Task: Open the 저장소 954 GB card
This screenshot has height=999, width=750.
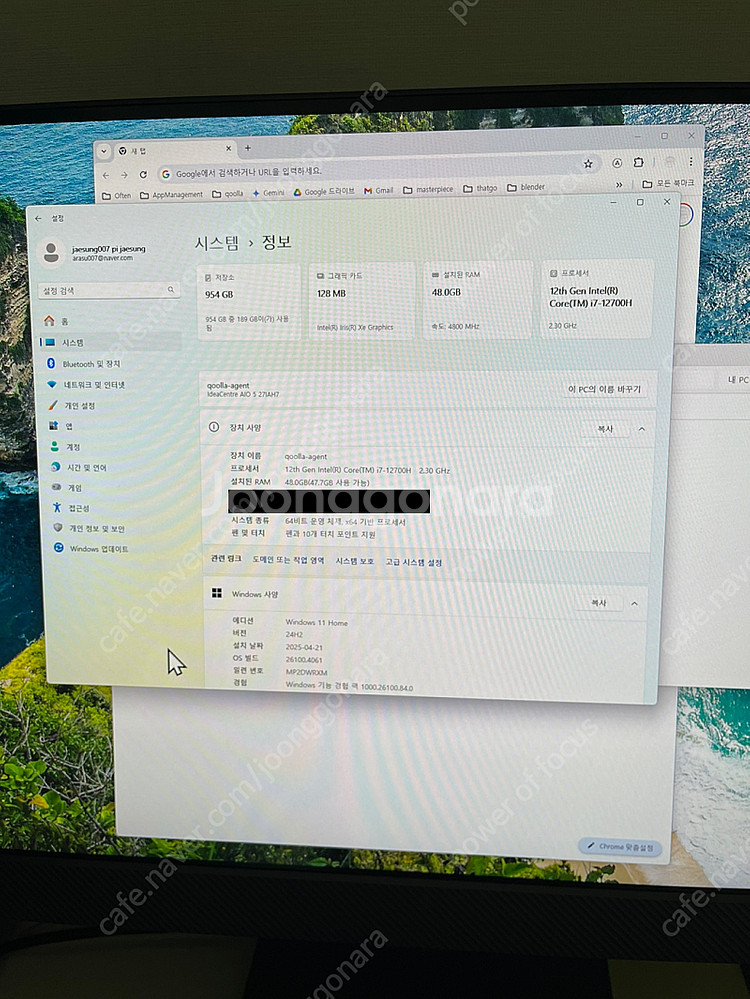Action: click(249, 302)
